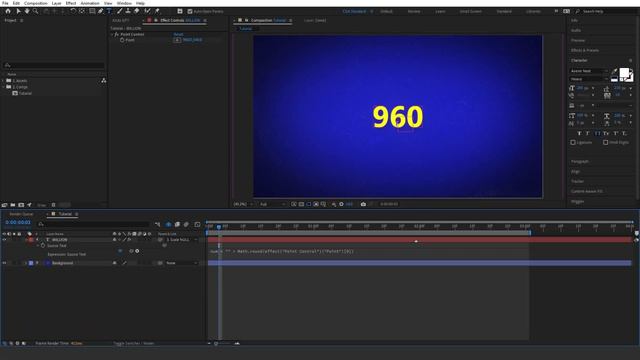Select the Rectangle shape tool
The image size is (640, 360).
[x=92, y=11]
